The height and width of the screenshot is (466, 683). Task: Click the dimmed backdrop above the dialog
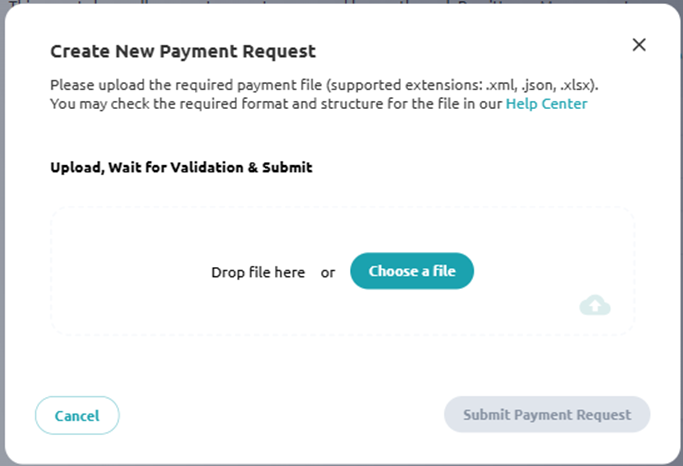coord(342,2)
